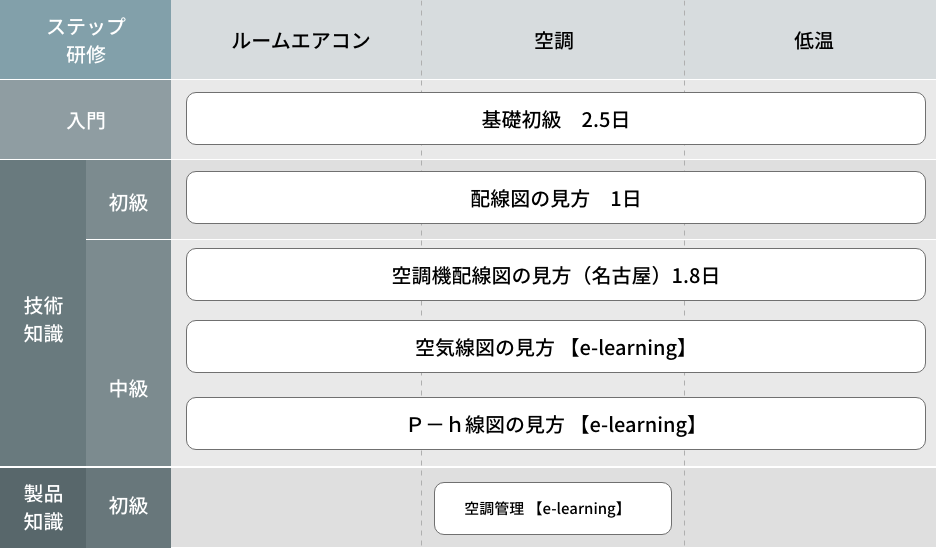
Task: Click 初級 level beside 配線図の見方
Action: pyautogui.click(x=128, y=202)
